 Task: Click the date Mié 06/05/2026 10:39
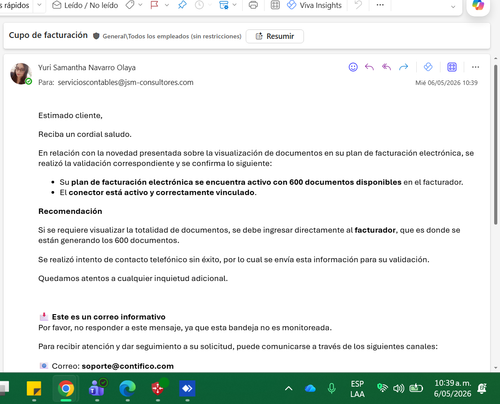click(x=446, y=83)
